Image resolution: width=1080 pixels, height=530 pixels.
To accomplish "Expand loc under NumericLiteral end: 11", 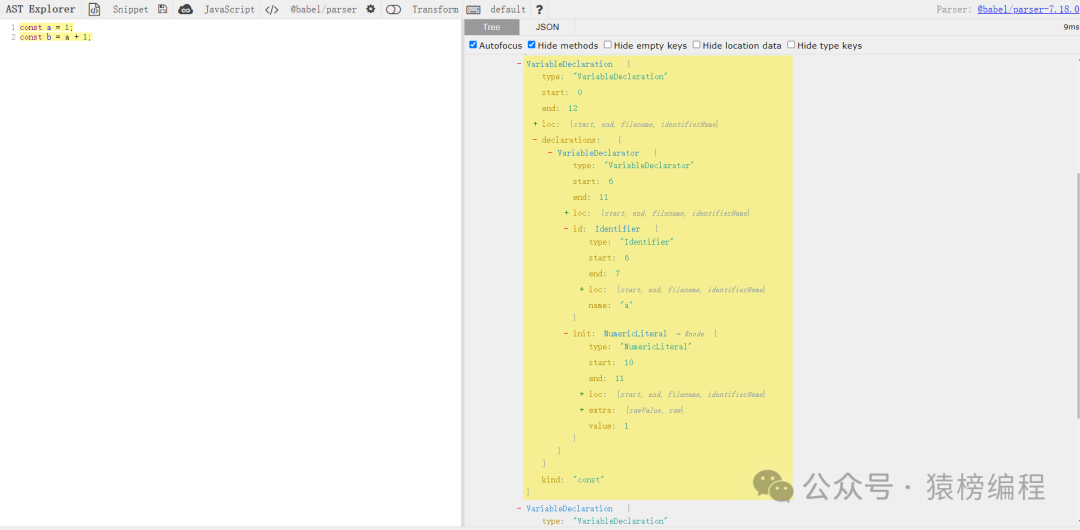I will point(582,394).
